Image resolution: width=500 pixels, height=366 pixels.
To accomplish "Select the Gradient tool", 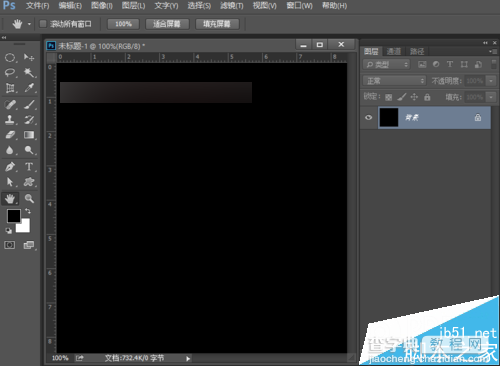I will tap(29, 135).
